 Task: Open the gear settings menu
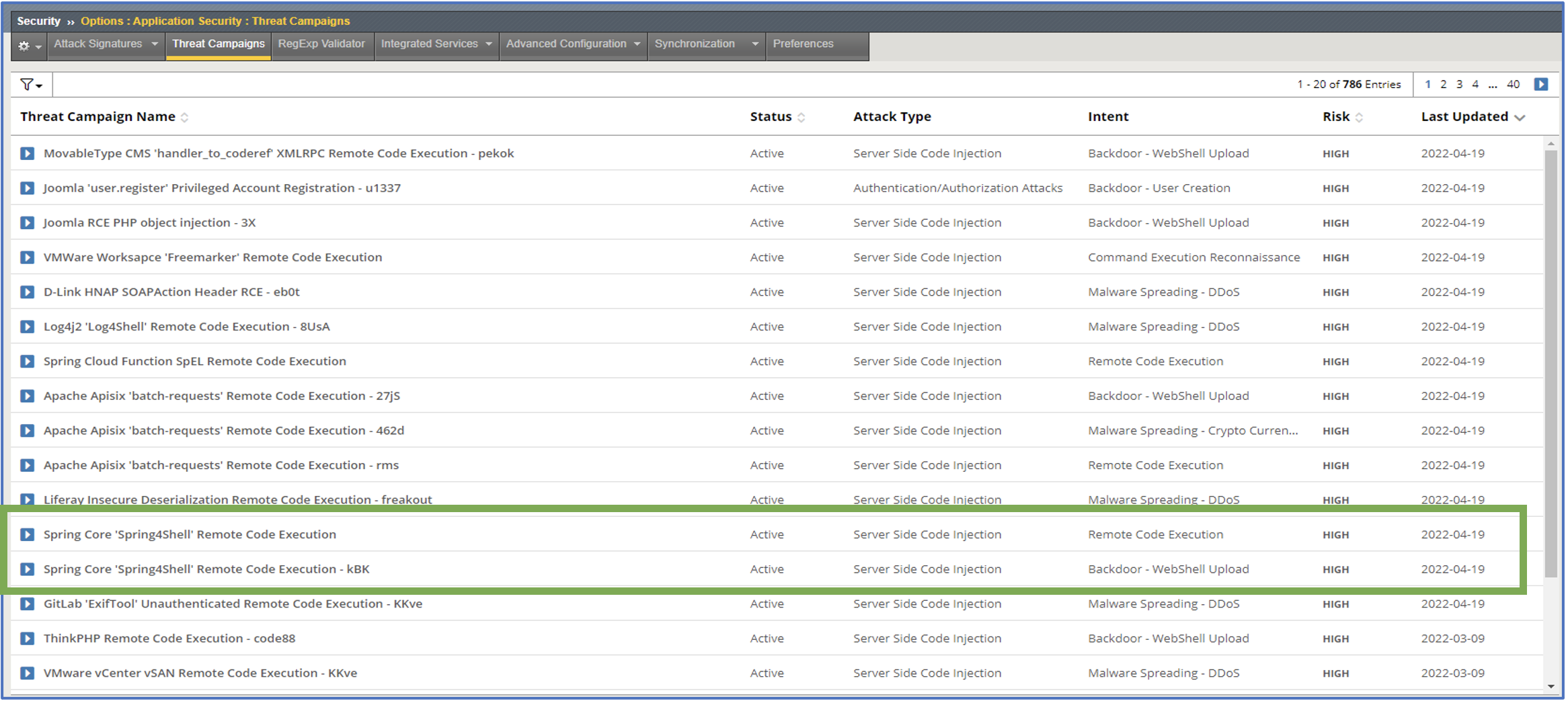pyautogui.click(x=30, y=46)
